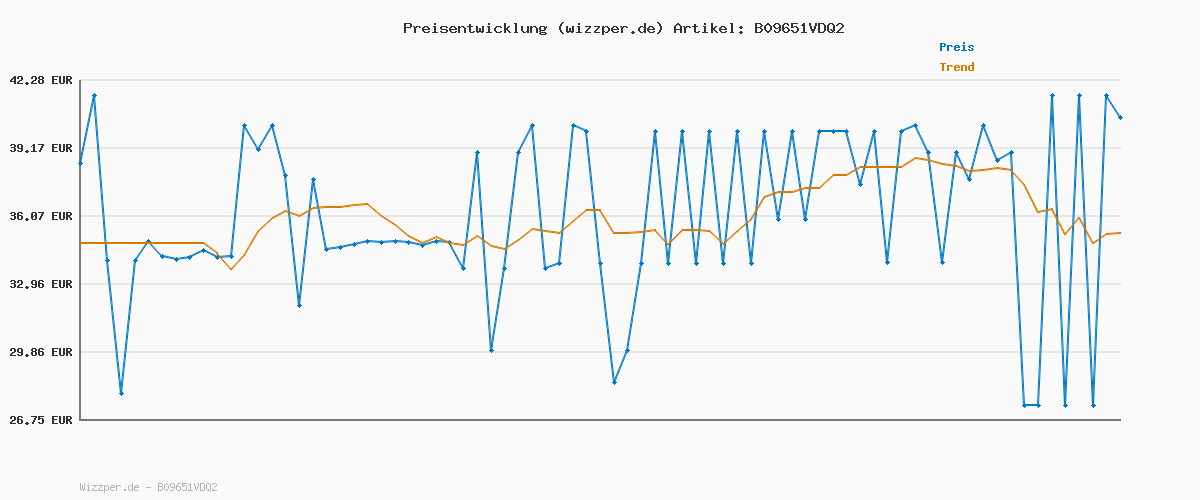Image resolution: width=1200 pixels, height=500 pixels.
Task: Click the article ID 'B09651VDQ2' in the title
Action: pyautogui.click(x=799, y=28)
